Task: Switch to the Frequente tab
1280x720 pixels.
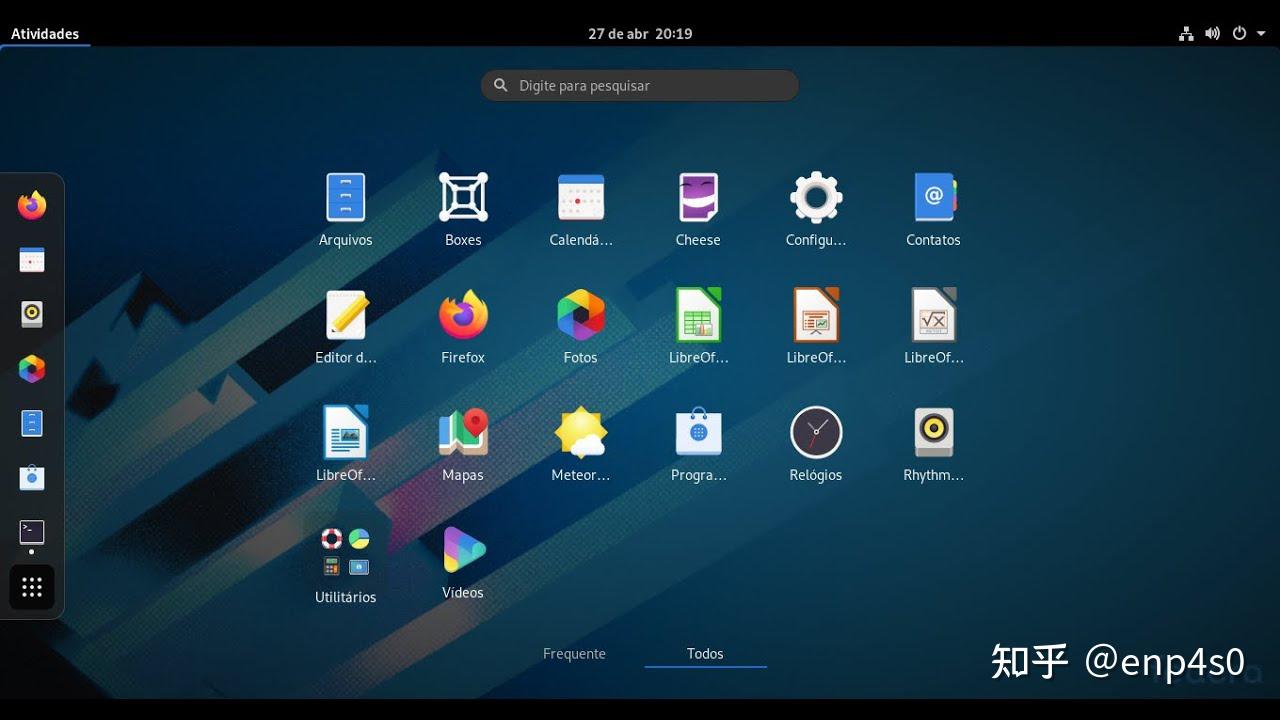Action: (574, 654)
